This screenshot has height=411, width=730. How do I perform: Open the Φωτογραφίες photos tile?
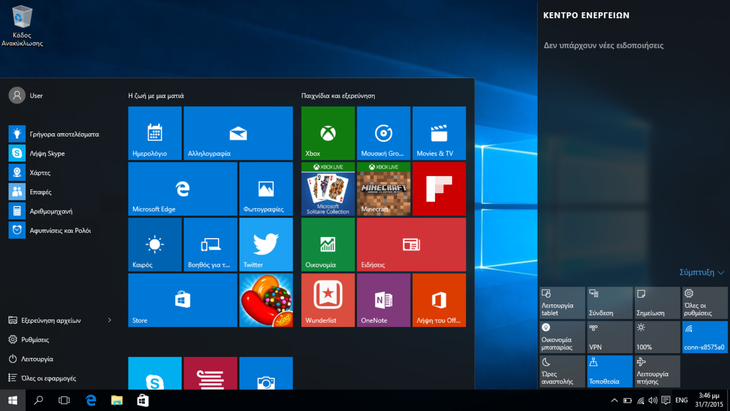pyautogui.click(x=266, y=189)
